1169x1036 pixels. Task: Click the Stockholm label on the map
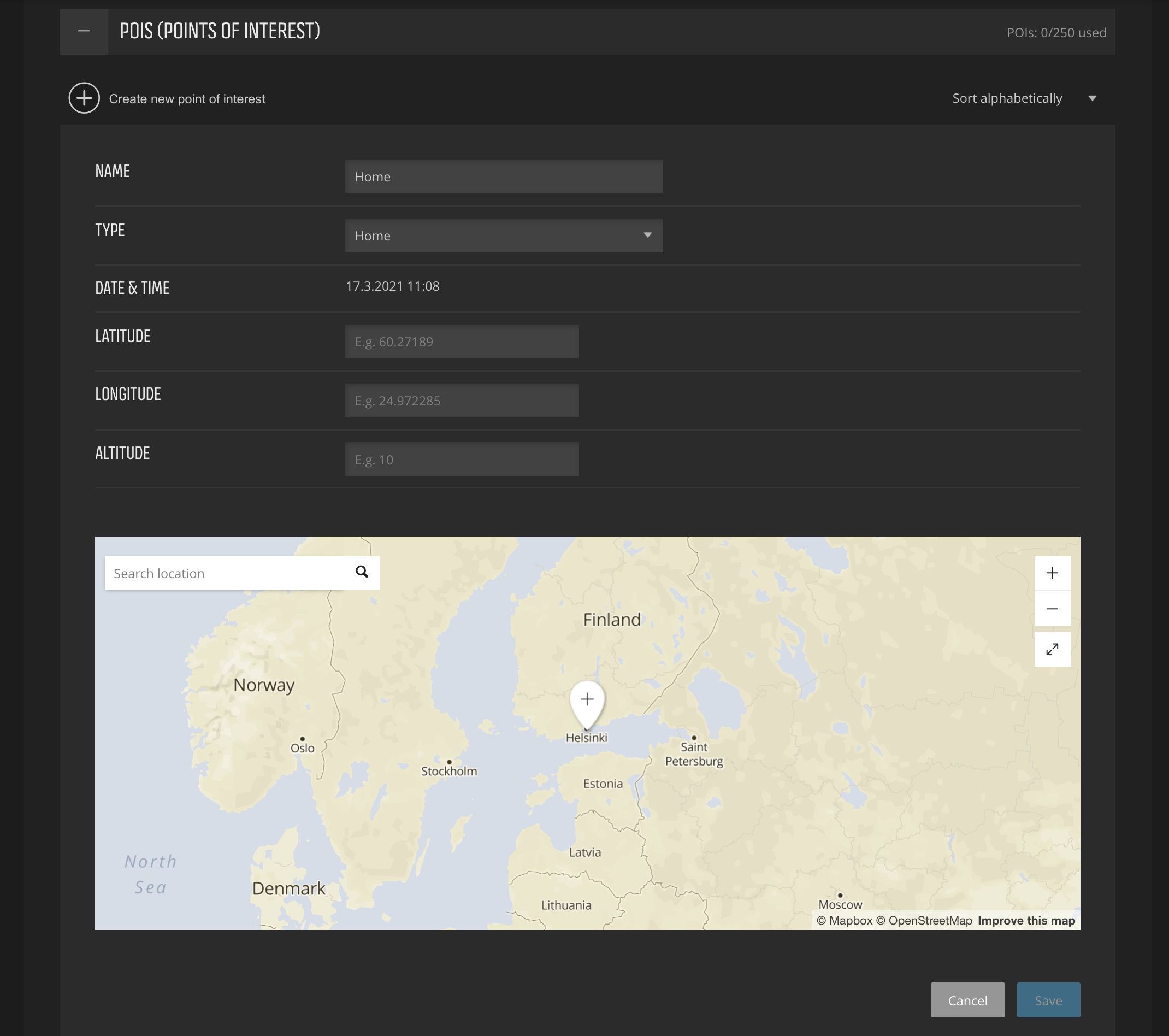[x=449, y=770]
